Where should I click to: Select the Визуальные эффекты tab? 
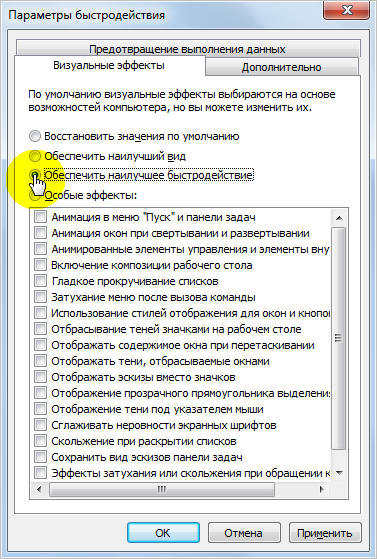109,65
